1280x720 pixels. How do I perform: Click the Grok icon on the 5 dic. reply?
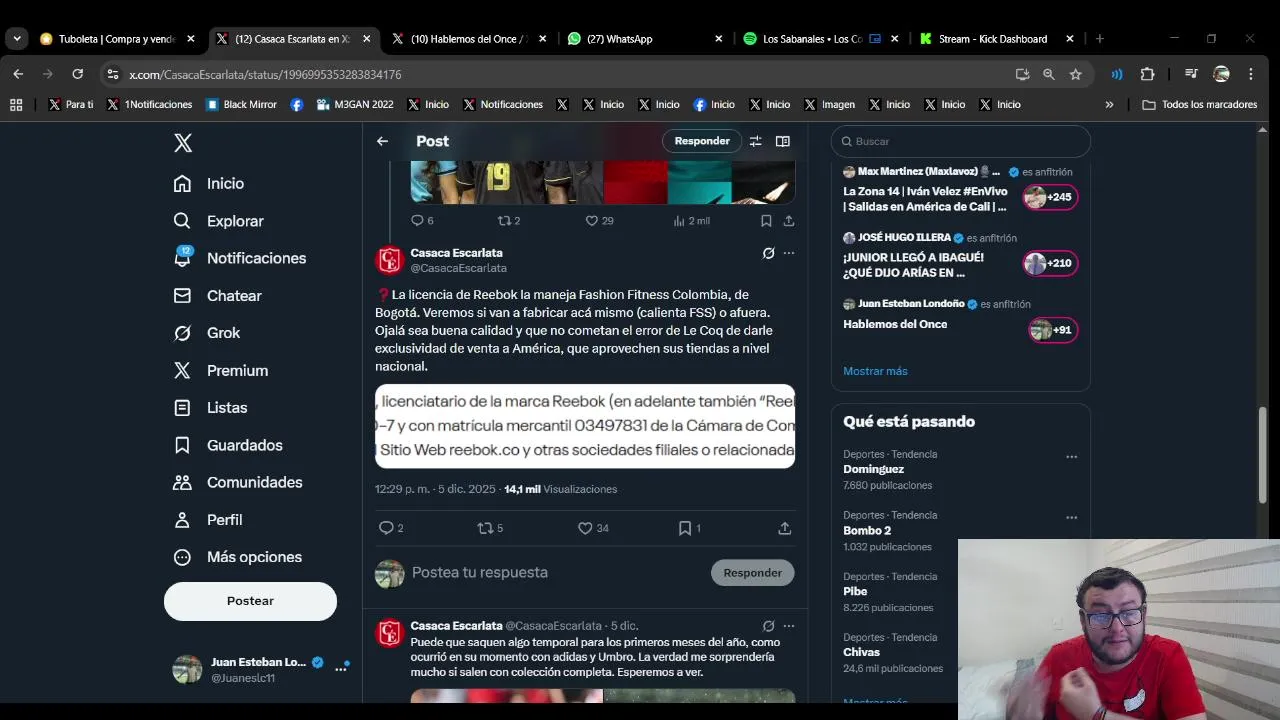point(768,626)
